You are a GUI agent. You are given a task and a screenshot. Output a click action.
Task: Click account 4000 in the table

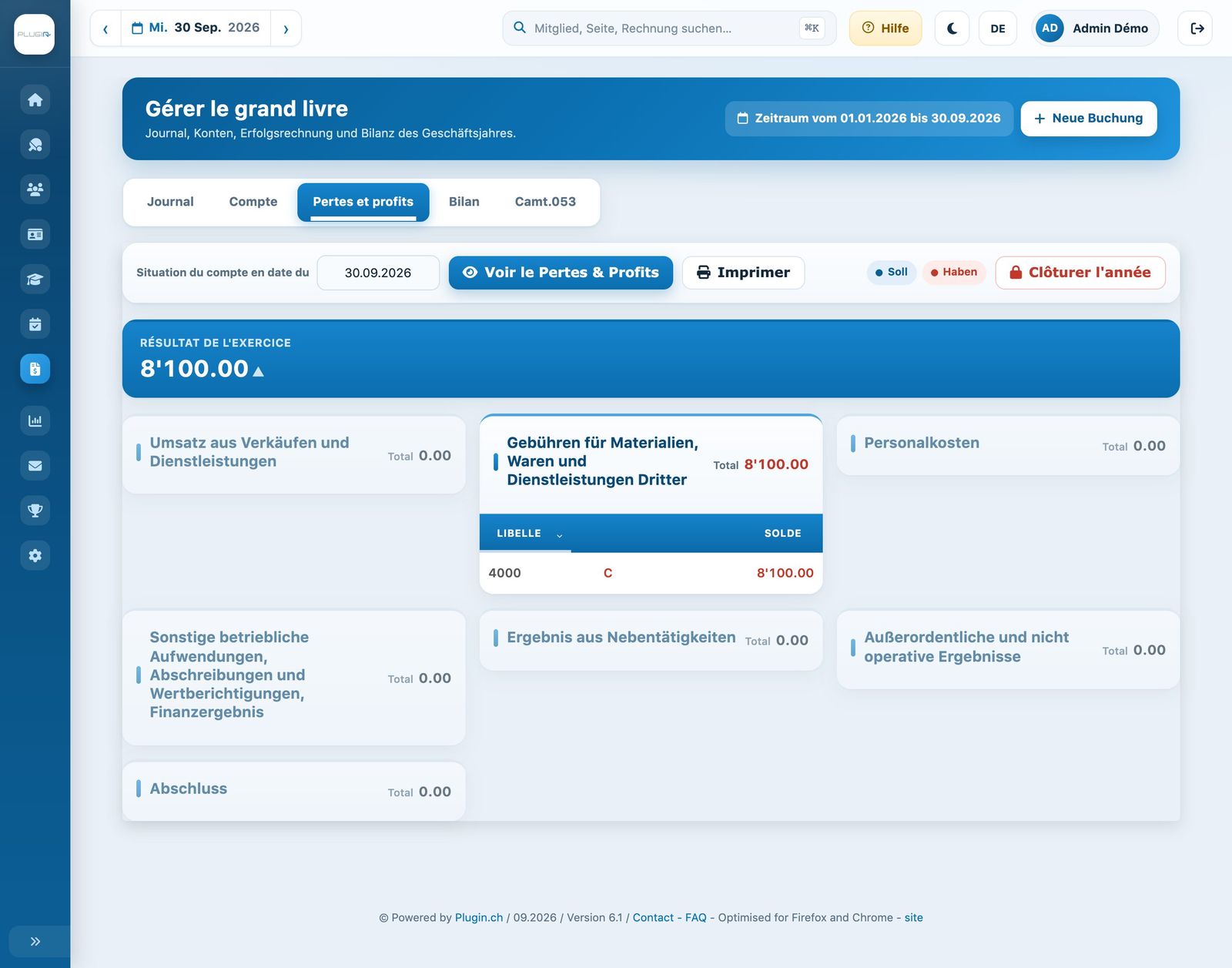pyautogui.click(x=504, y=573)
